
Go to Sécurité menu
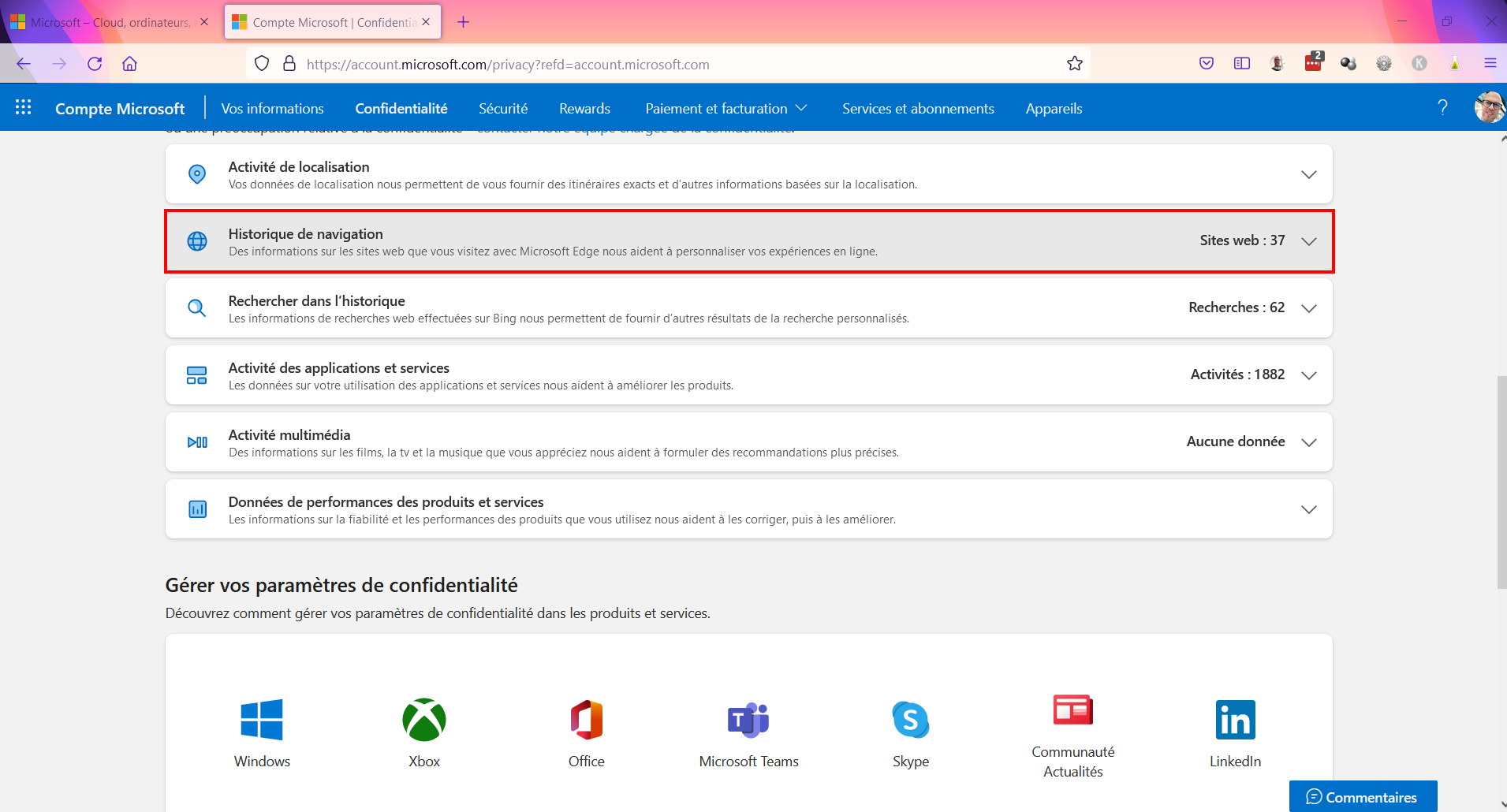pyautogui.click(x=503, y=109)
